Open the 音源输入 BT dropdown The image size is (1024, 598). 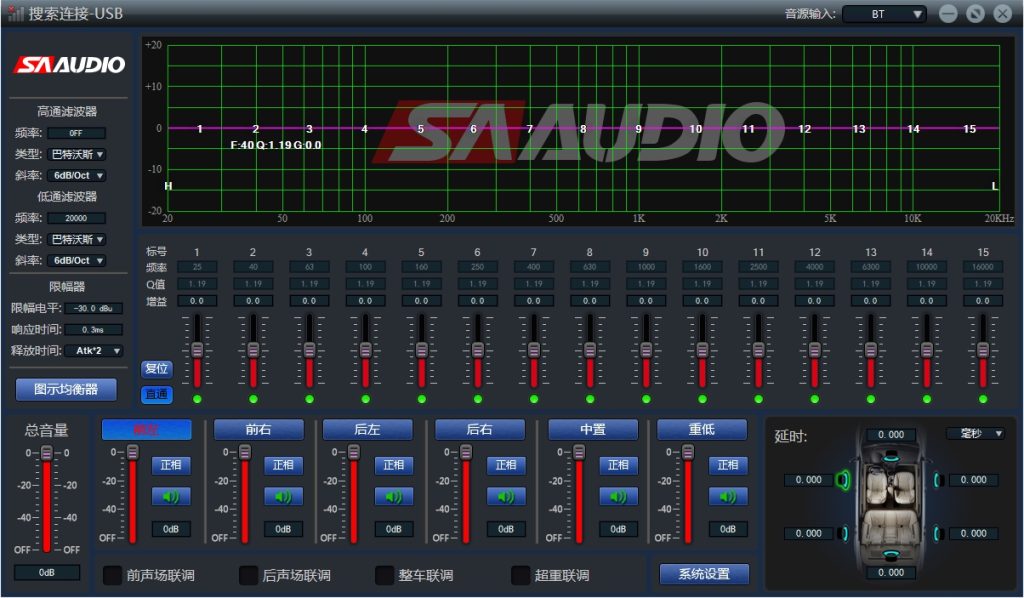click(x=884, y=14)
